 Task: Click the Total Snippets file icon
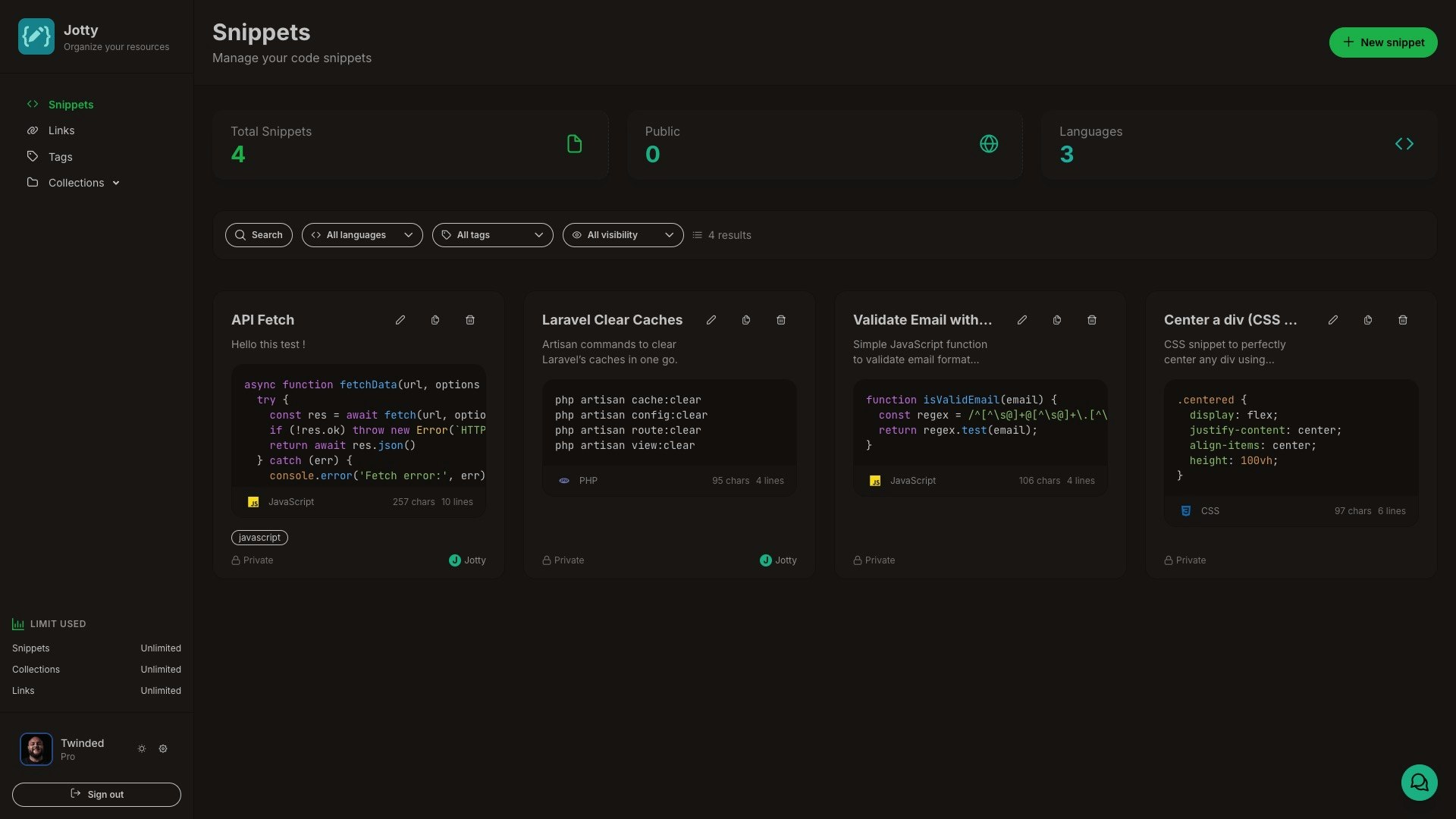575,143
